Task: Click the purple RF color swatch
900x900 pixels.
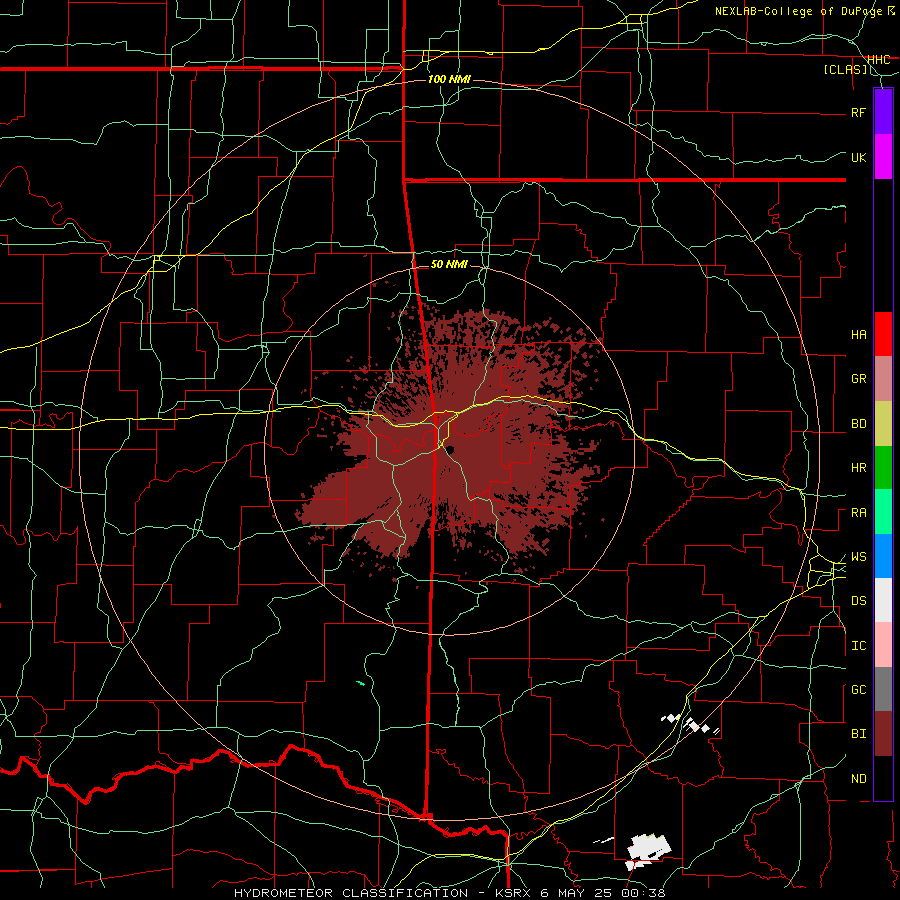Action: pyautogui.click(x=883, y=112)
